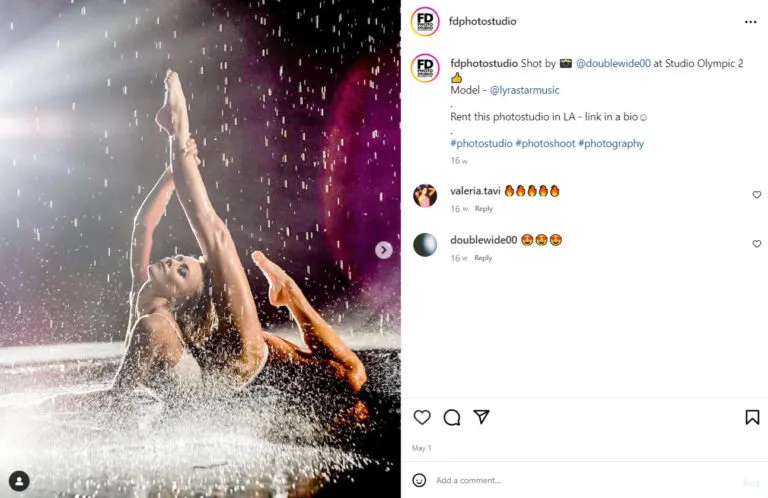This screenshot has height=498, width=768.
Task: Open @doublewide00 mention in caption
Action: tap(612, 63)
